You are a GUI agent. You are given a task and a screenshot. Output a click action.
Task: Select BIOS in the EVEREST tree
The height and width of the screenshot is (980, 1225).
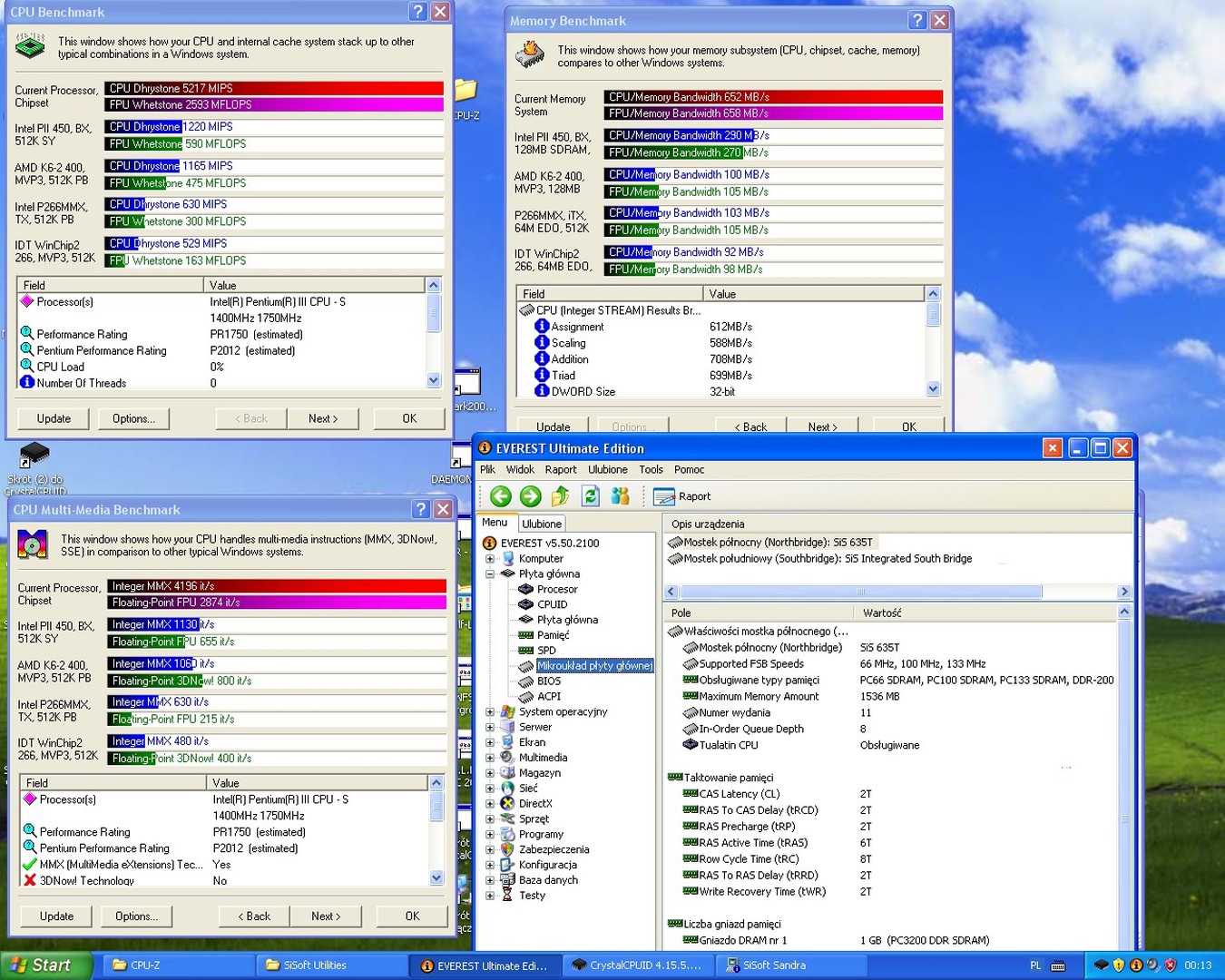(548, 681)
